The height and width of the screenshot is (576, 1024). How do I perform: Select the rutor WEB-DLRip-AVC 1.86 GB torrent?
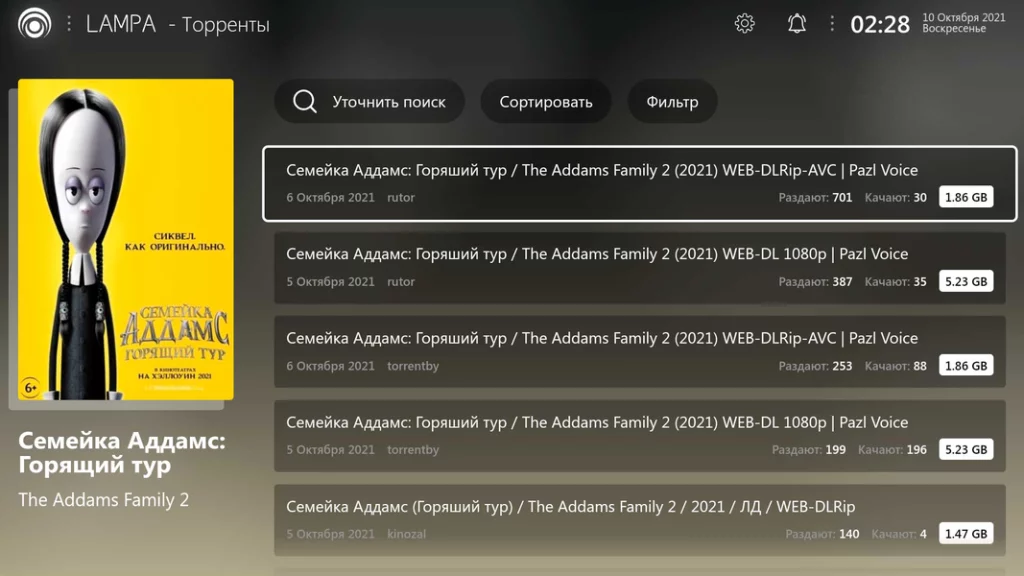pos(639,184)
